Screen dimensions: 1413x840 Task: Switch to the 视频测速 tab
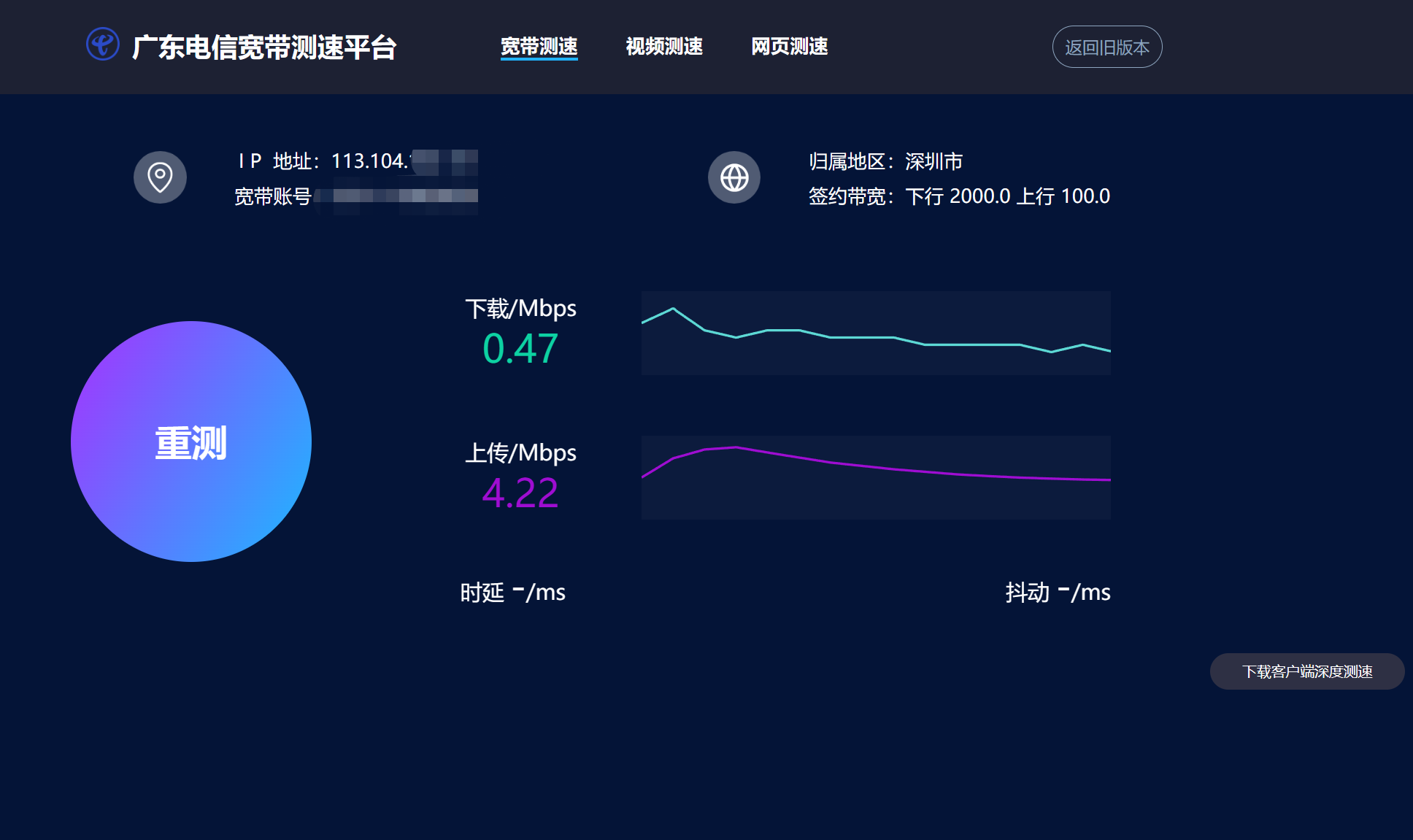(664, 47)
